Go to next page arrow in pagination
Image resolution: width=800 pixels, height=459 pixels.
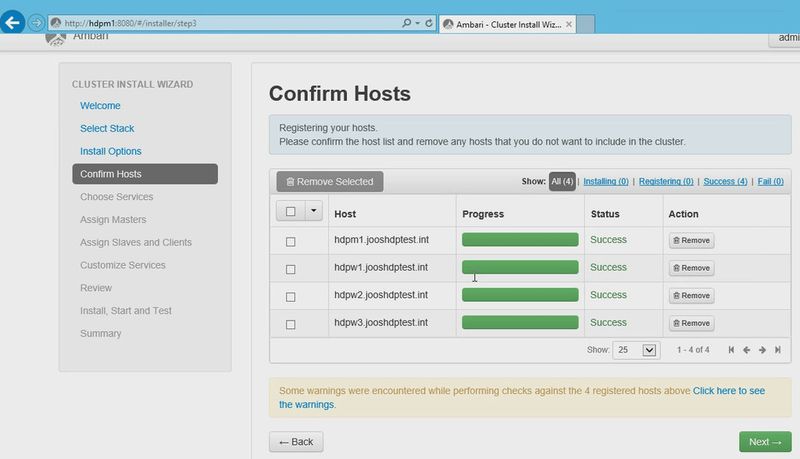pos(762,350)
